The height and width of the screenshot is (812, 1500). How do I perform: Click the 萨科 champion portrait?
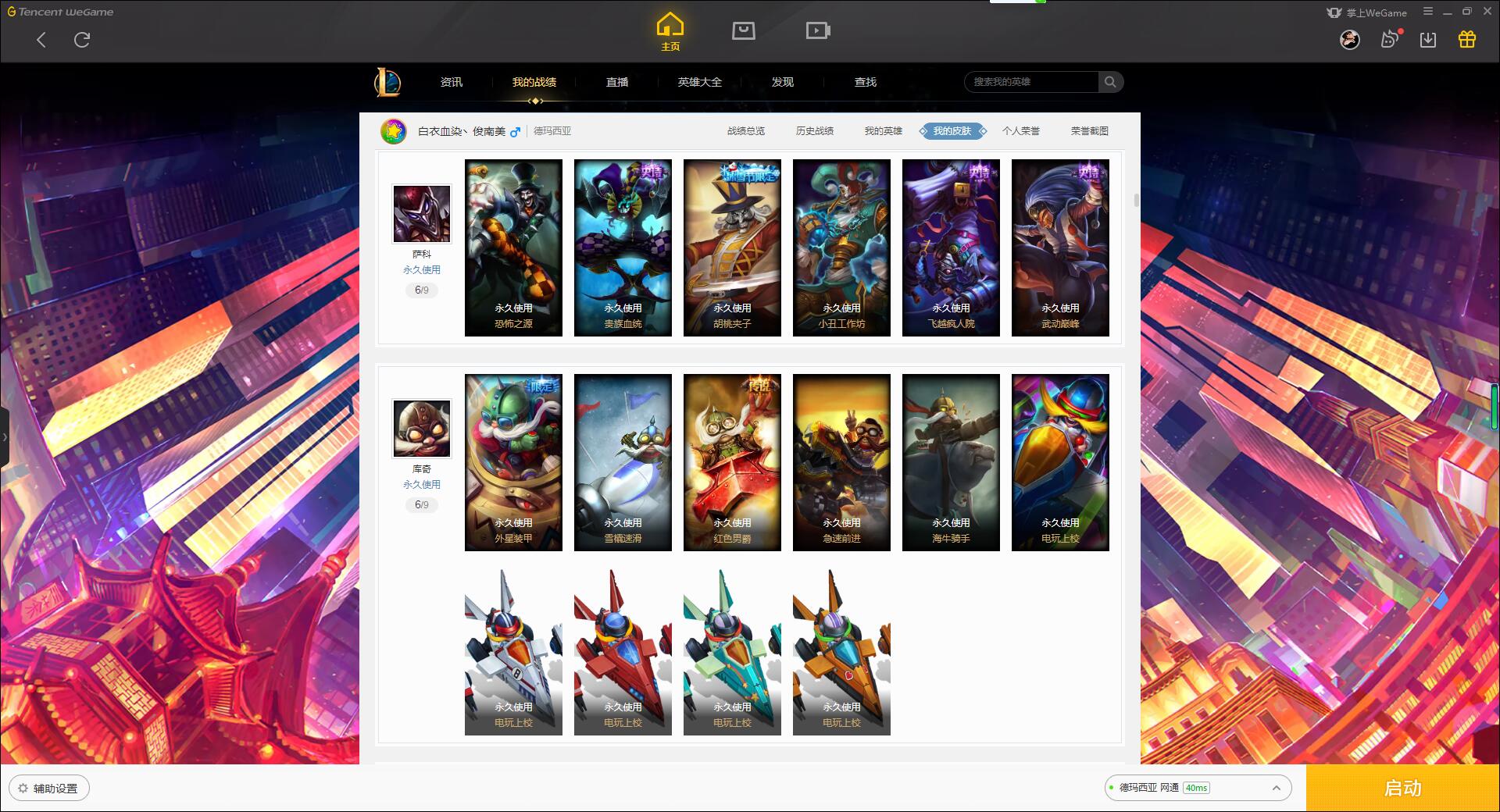click(422, 214)
